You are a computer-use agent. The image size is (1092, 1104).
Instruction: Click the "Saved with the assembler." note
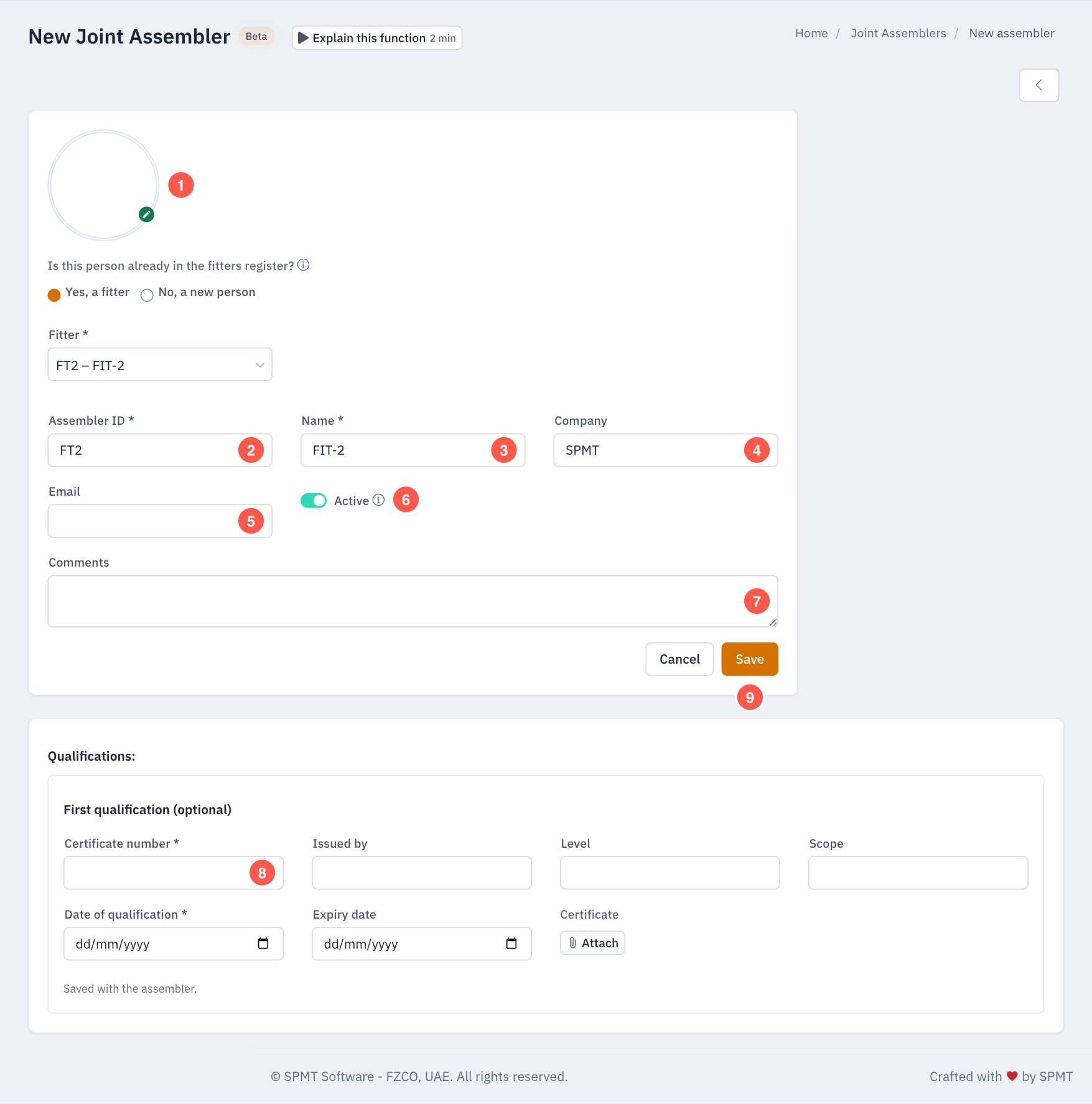point(130,989)
